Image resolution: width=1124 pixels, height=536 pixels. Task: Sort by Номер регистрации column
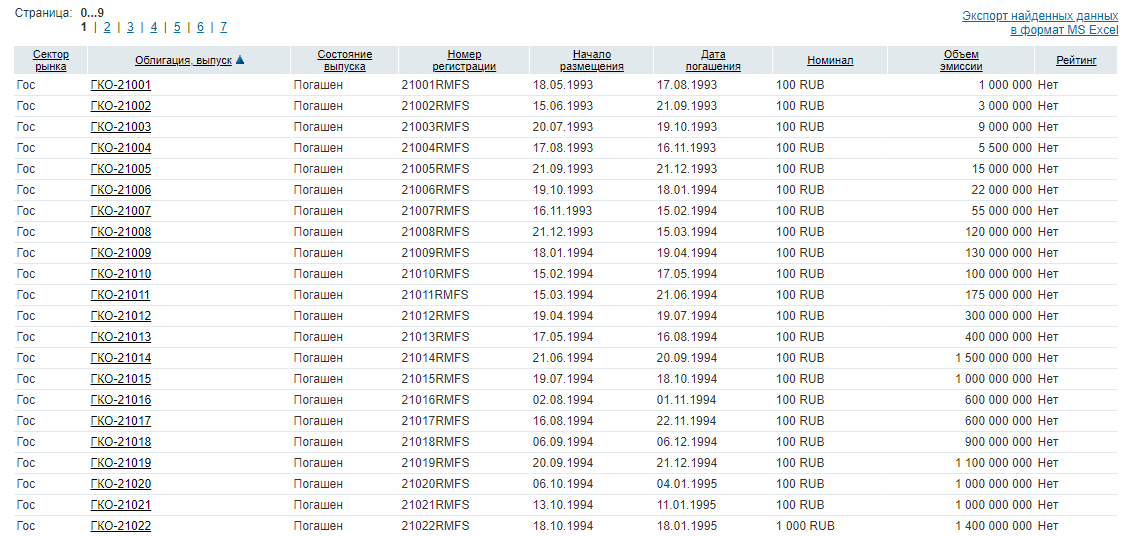tap(464, 60)
